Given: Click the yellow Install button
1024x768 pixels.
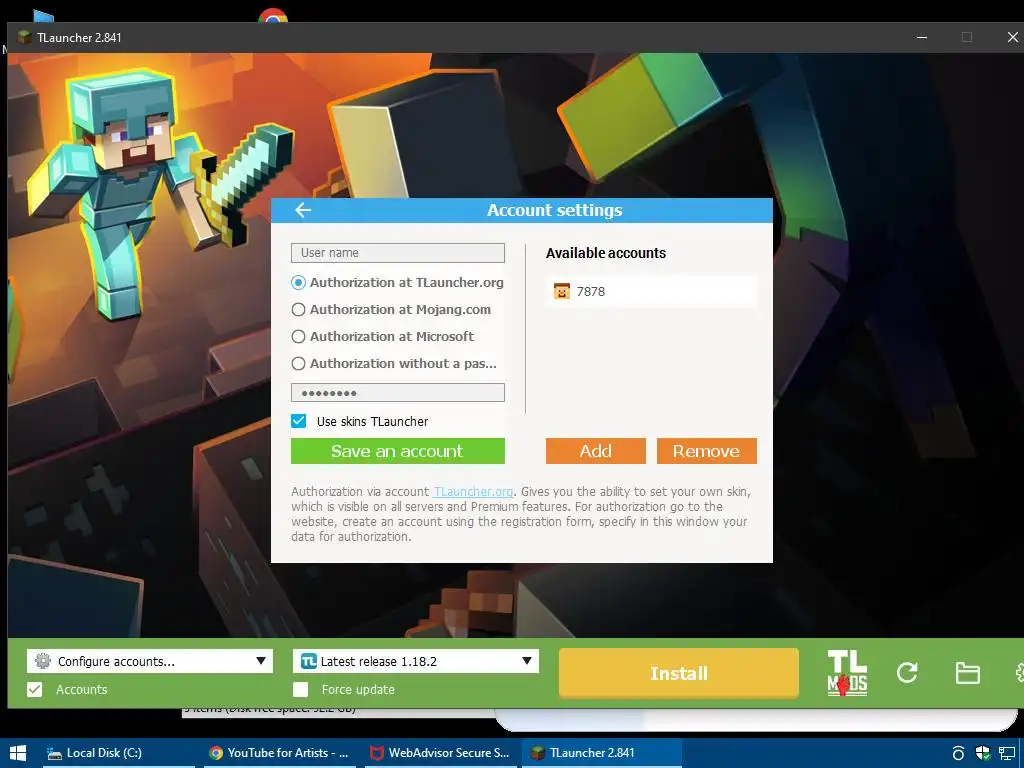Looking at the screenshot, I should [679, 673].
